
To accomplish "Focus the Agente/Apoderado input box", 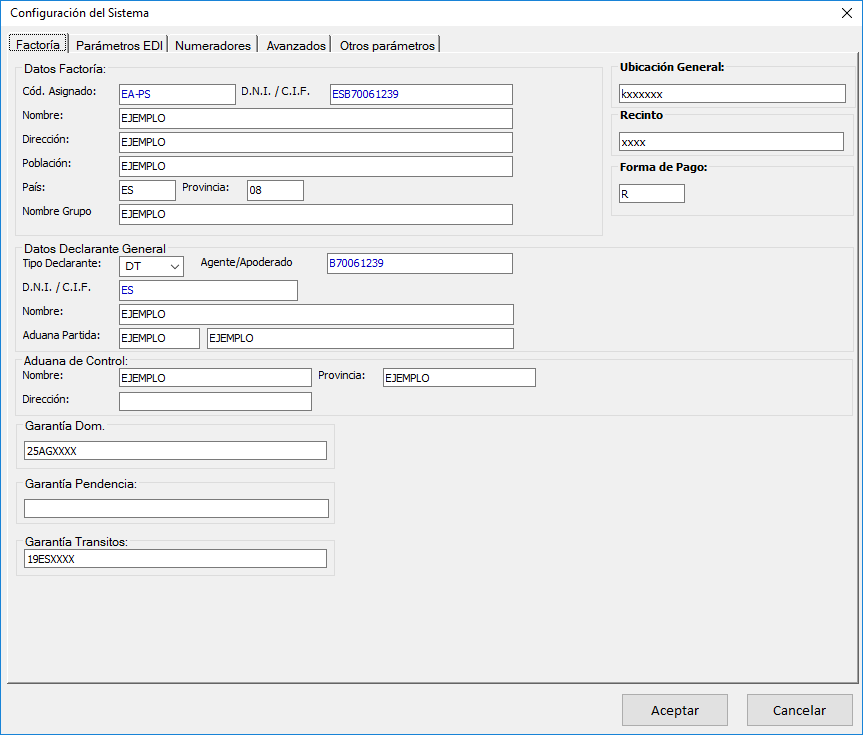I will (x=419, y=263).
